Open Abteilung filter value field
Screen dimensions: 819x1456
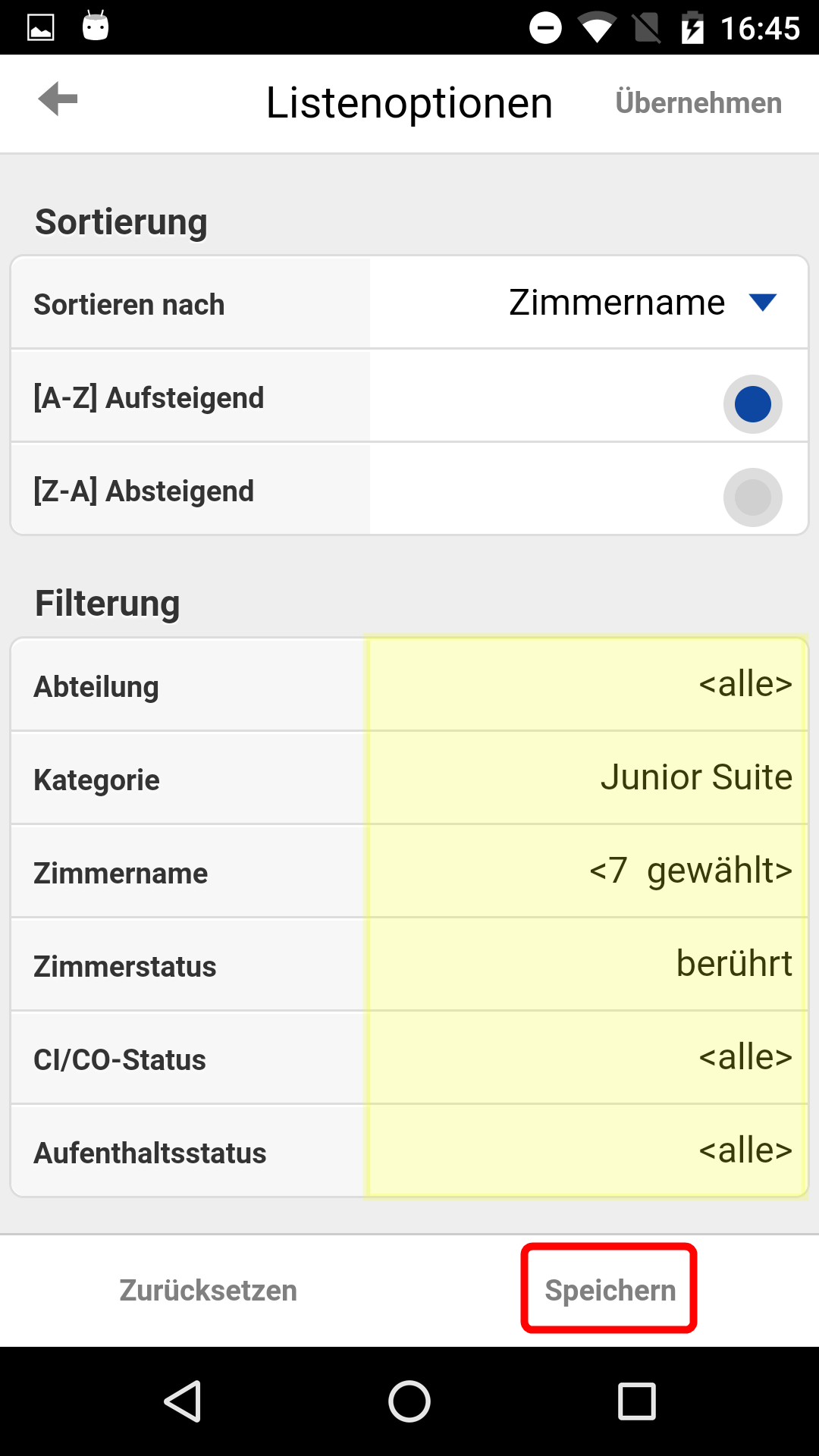click(587, 685)
